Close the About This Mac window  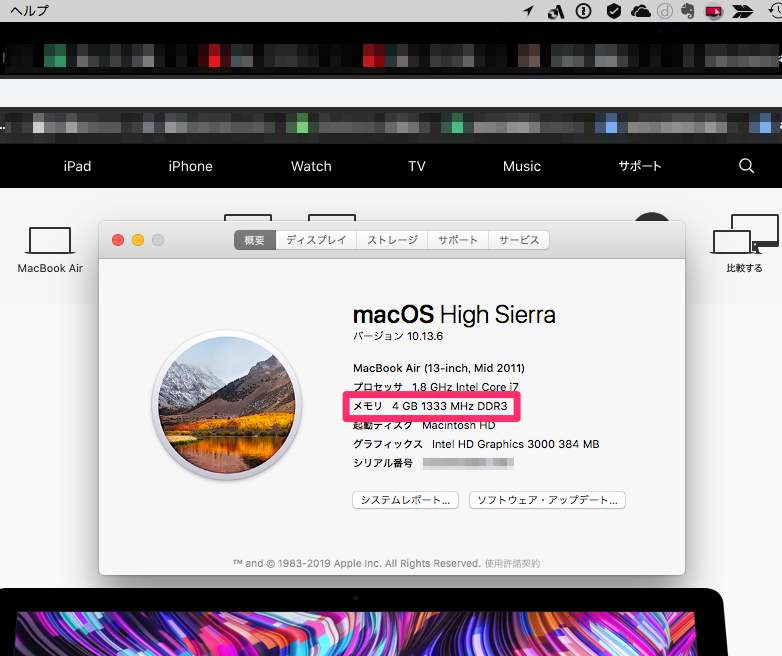tap(118, 240)
